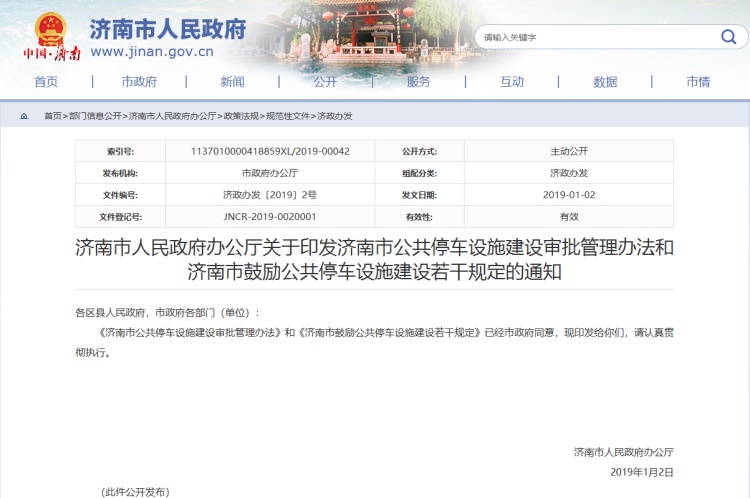Open the 济南市人民政府办公厅 breadcrumb link
Screen dimensions: 750x498
click(x=173, y=116)
